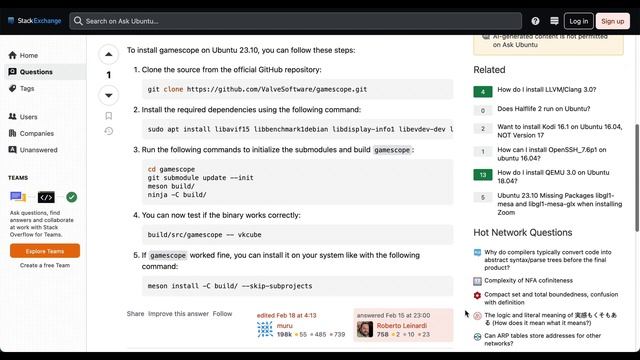
Task: Open 'Can ARP tables store addresses' question
Action: (542, 340)
